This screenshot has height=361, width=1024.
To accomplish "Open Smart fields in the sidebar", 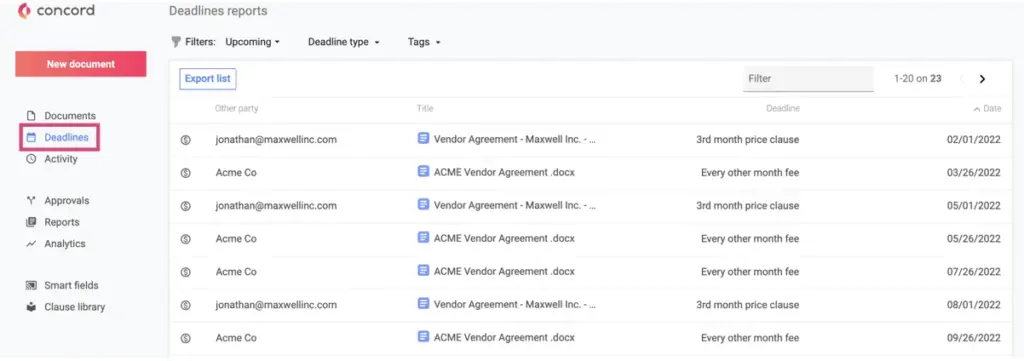I will coord(71,285).
